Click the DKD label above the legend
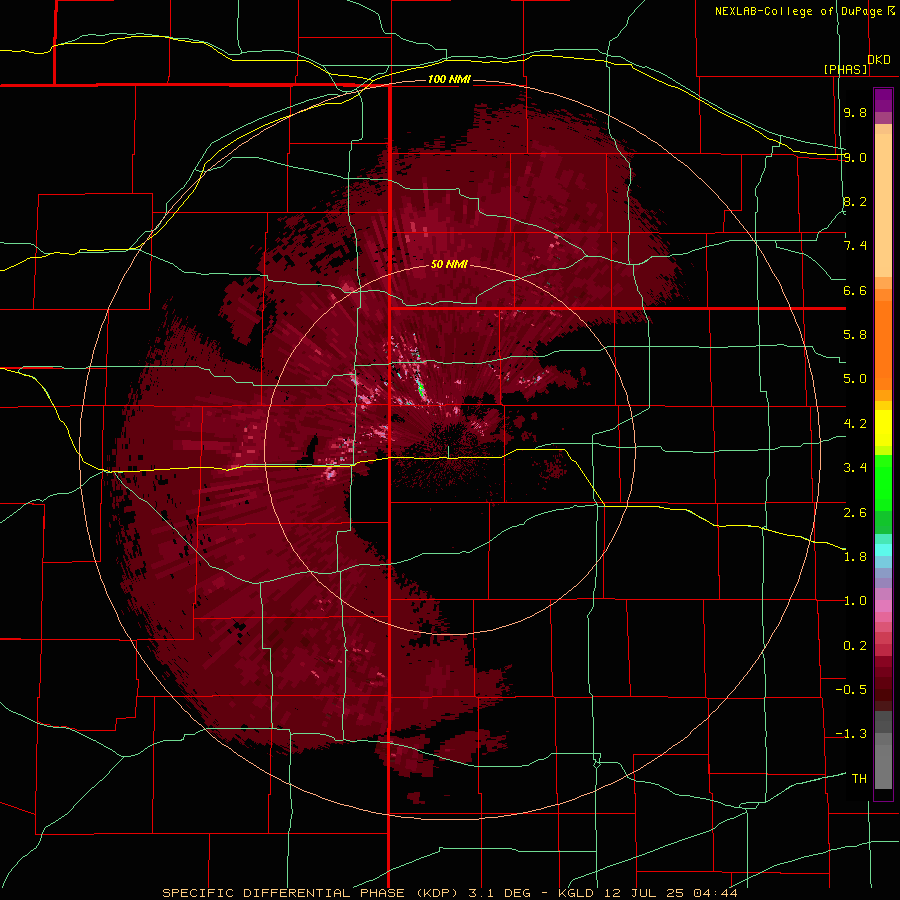Viewport: 900px width, 900px height. pyautogui.click(x=878, y=60)
